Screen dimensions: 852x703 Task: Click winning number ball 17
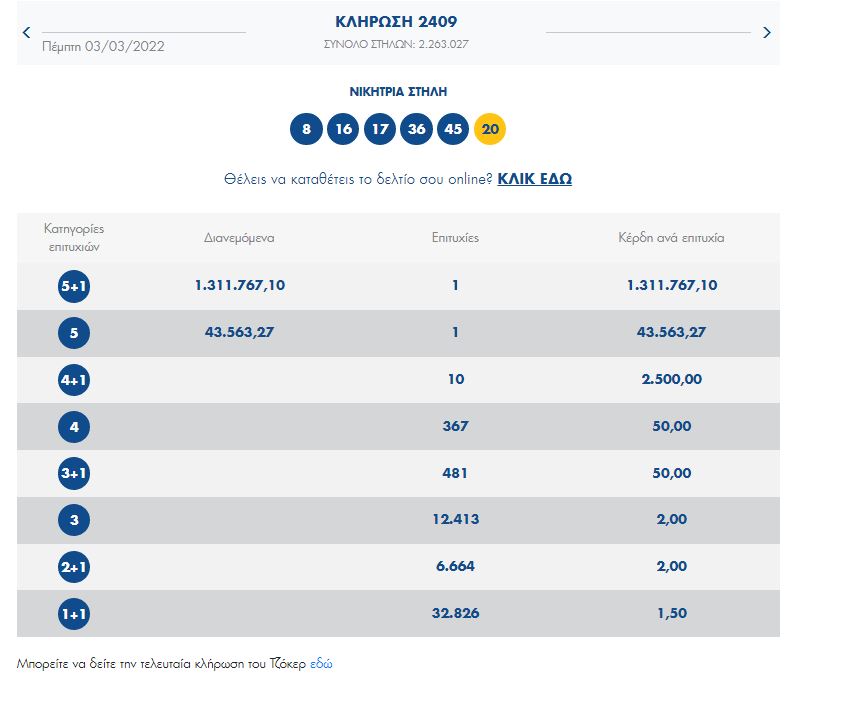coord(380,129)
